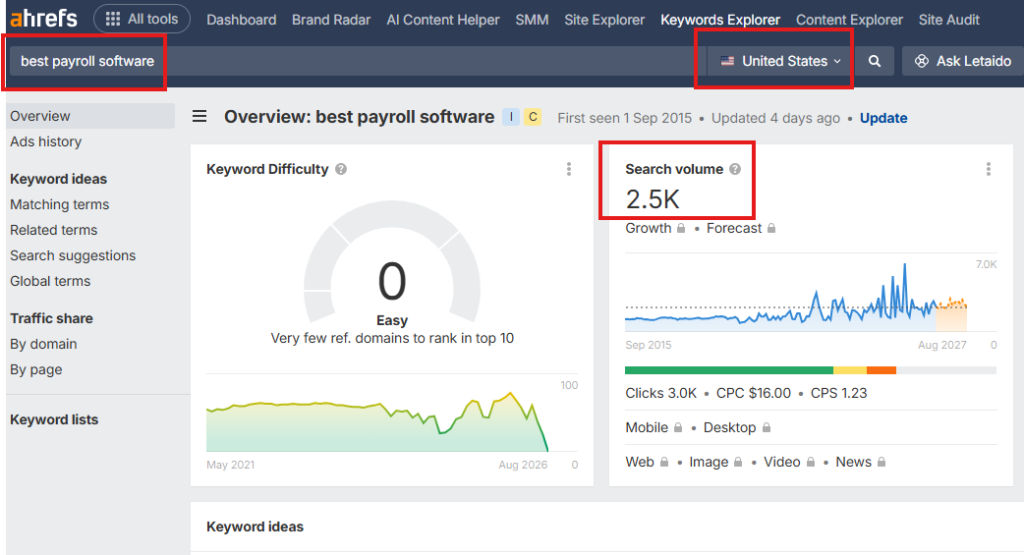Open Search volume card options menu
This screenshot has width=1024, height=555.
coord(988,169)
